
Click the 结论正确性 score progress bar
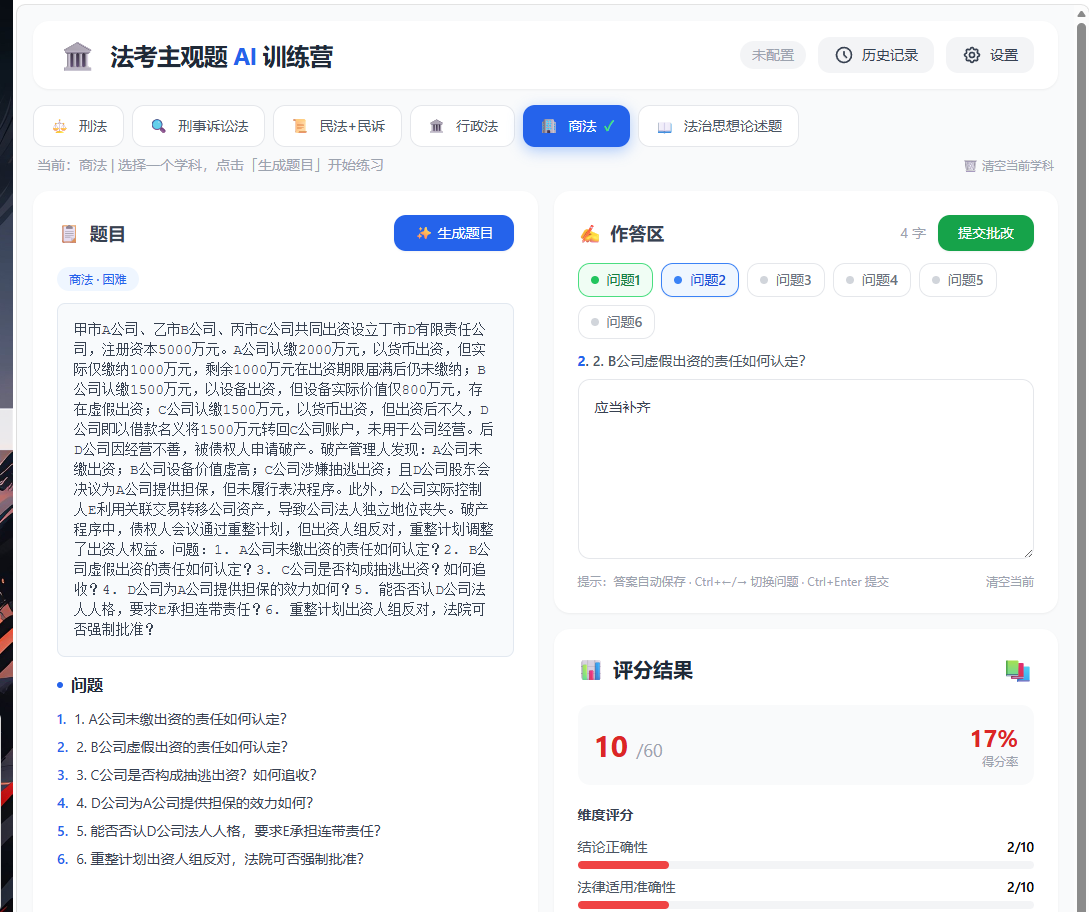coord(805,865)
